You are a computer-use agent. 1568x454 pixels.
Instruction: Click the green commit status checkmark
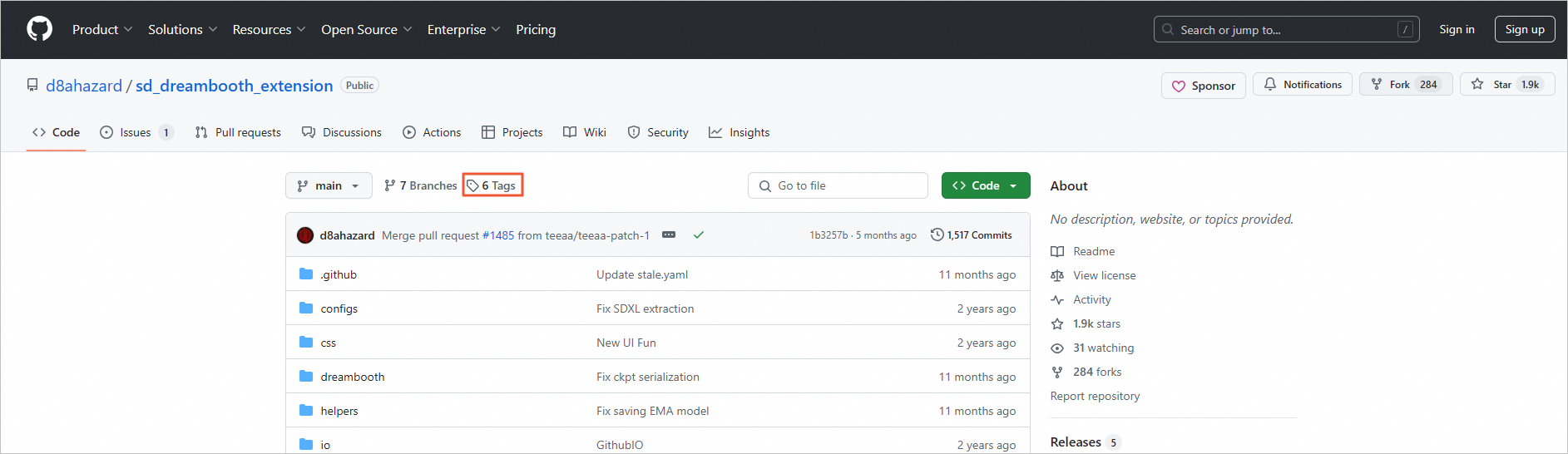point(699,235)
